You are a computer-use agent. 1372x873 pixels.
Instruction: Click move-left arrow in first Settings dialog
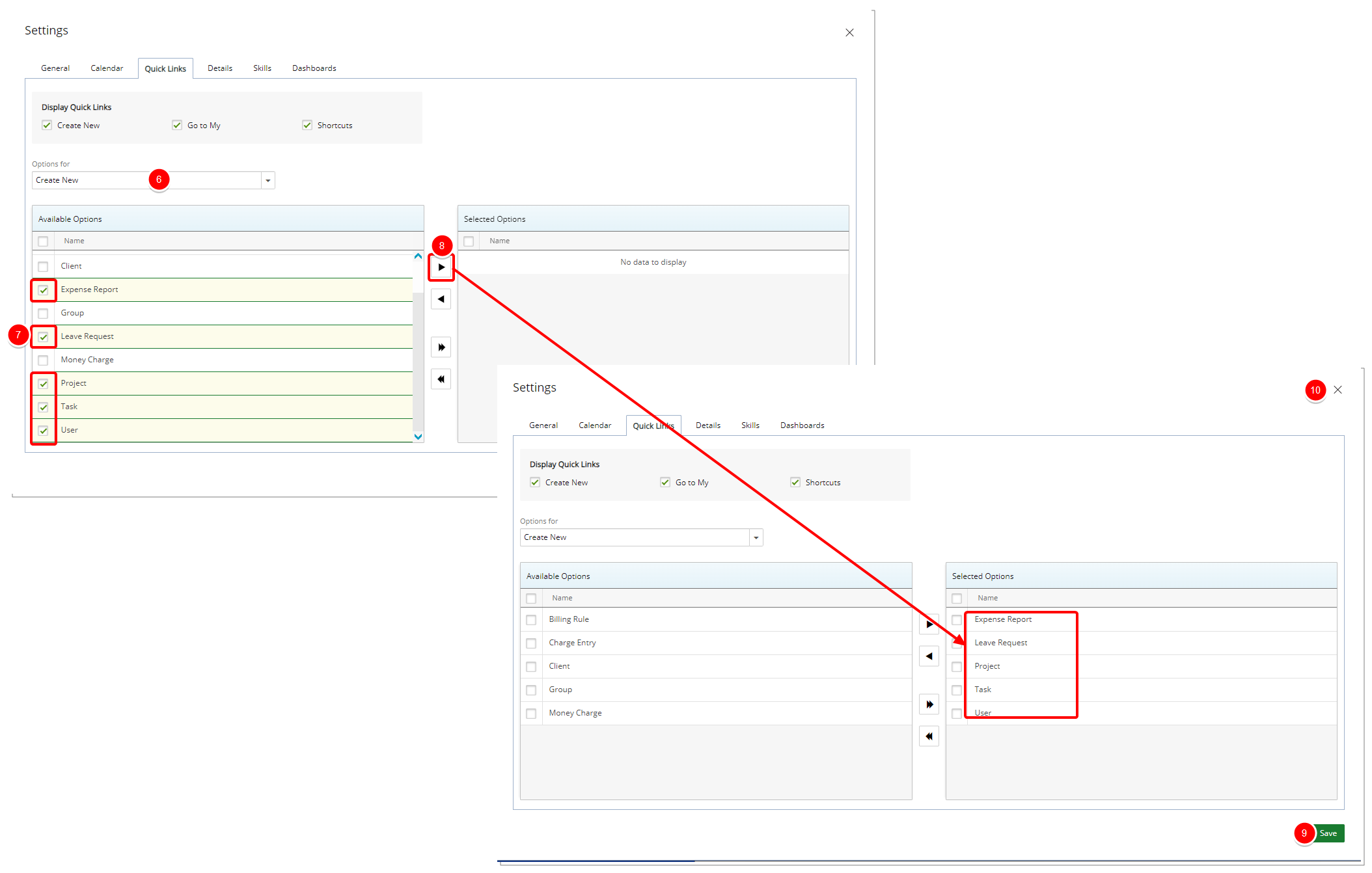click(x=441, y=299)
